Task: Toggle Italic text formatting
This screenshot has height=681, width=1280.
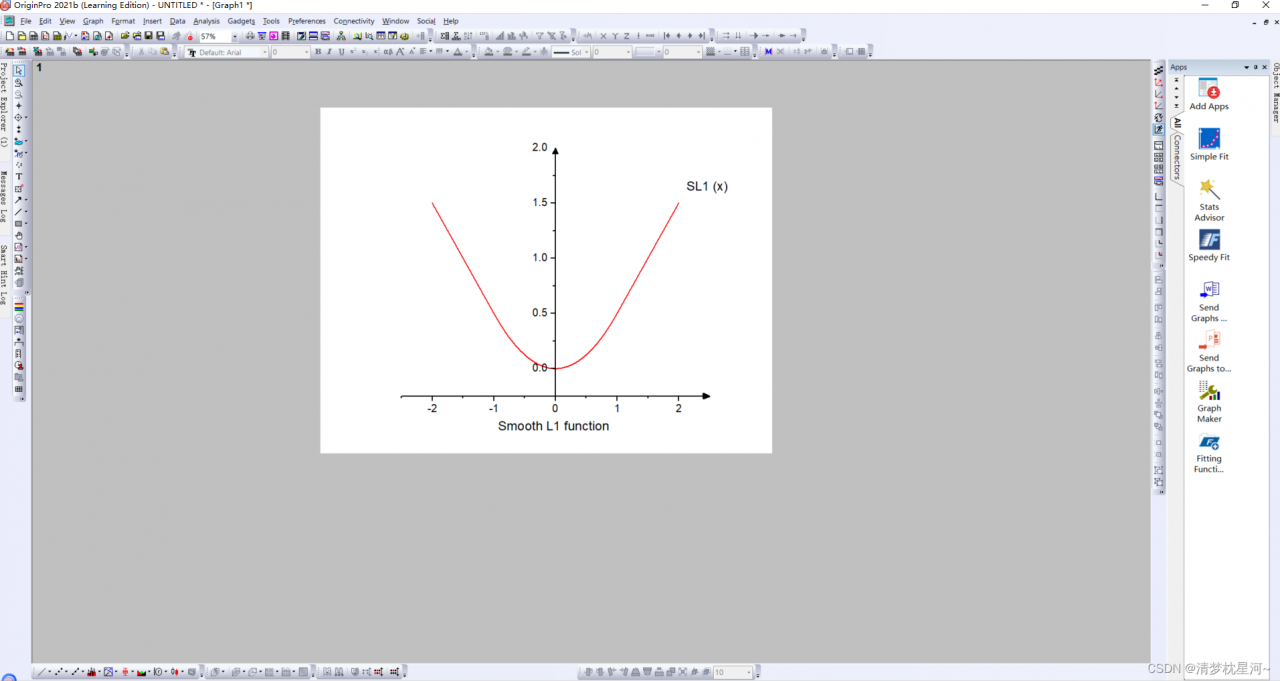Action: [329, 52]
